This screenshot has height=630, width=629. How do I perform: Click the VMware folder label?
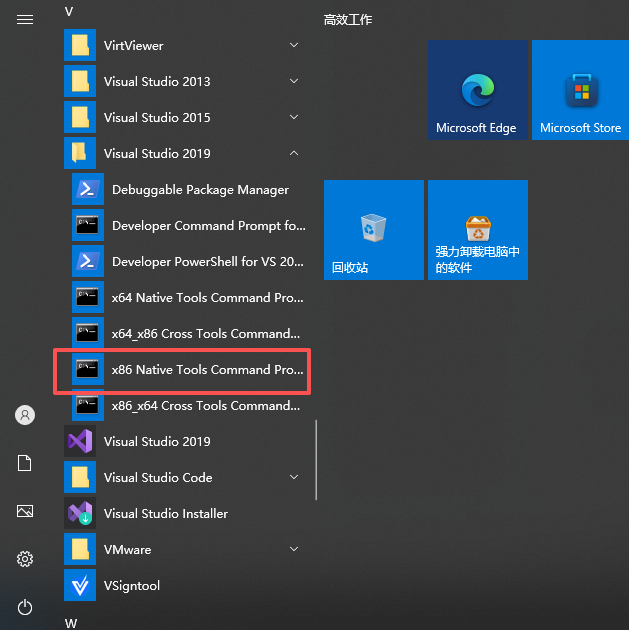(x=127, y=550)
